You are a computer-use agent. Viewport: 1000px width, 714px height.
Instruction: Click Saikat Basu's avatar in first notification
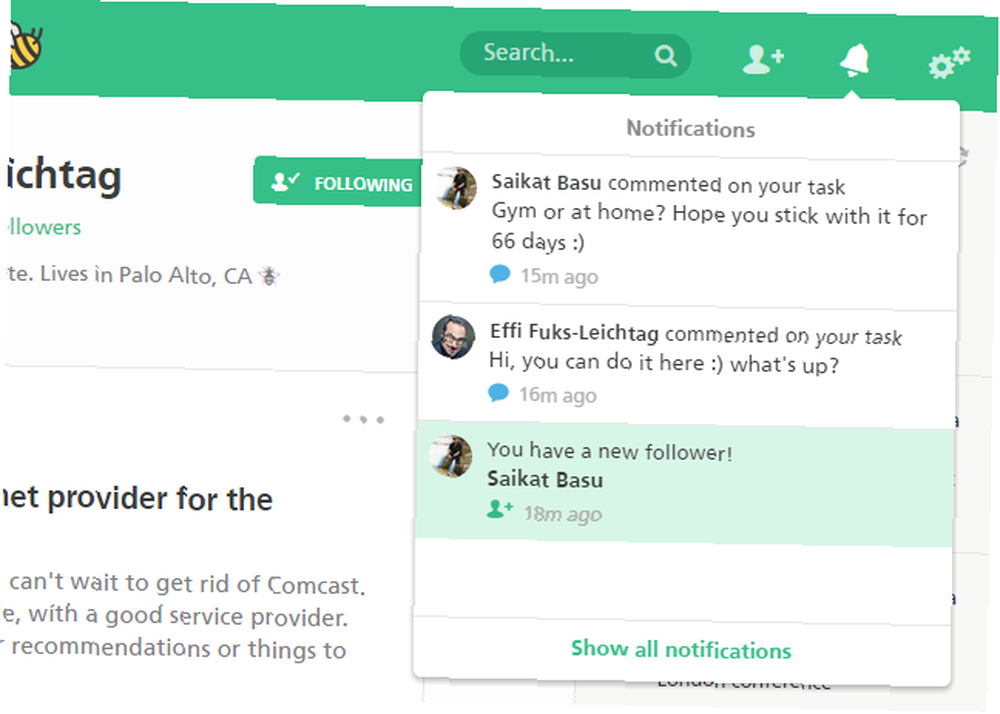456,188
